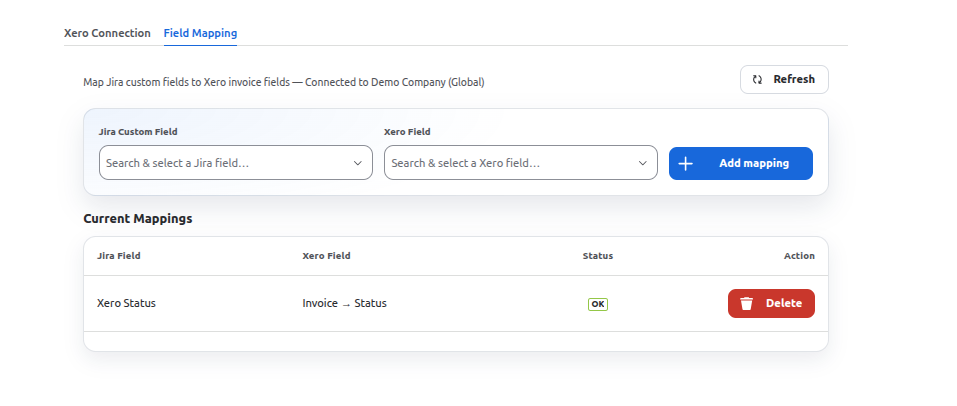Viewport: 957px width, 406px height.
Task: Click the 'Current Mappings' heading
Action: [138, 219]
